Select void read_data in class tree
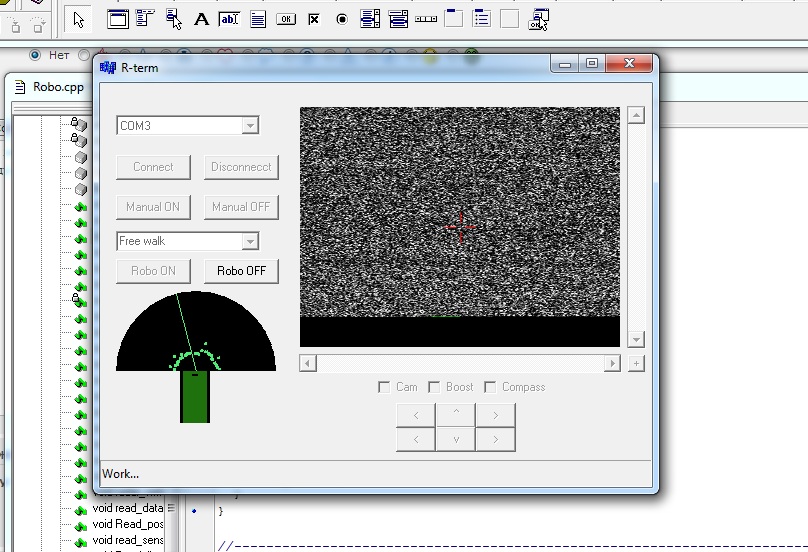Screen dimensions: 808x552 [x=127, y=508]
